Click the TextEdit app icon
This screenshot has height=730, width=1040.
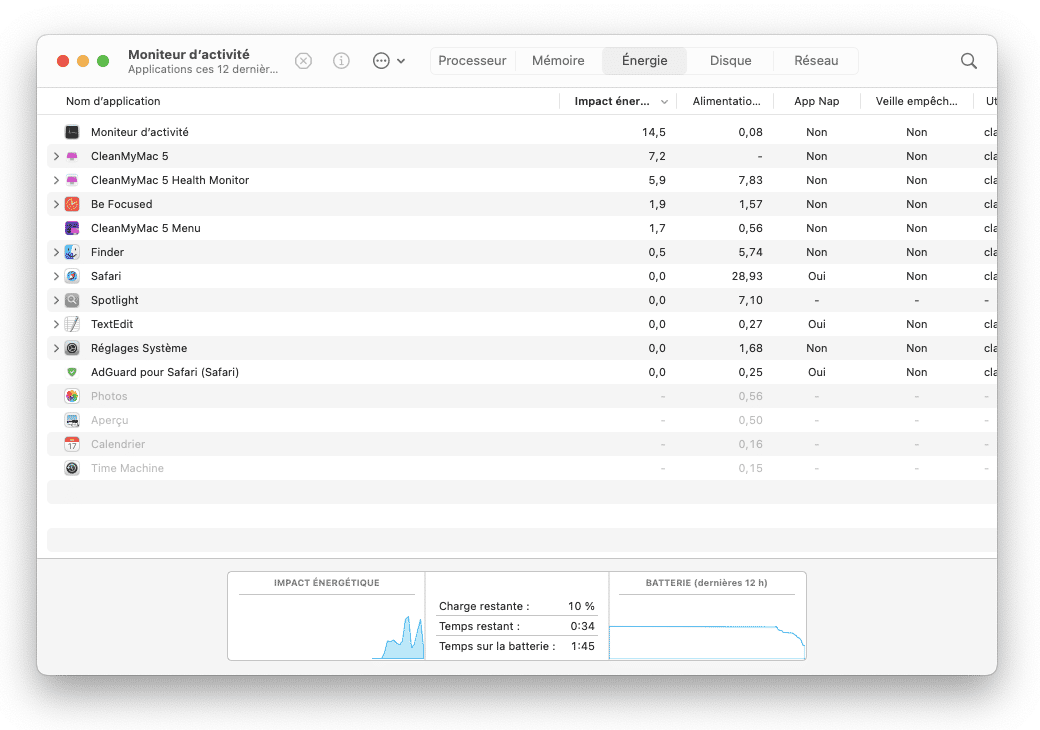[x=72, y=324]
